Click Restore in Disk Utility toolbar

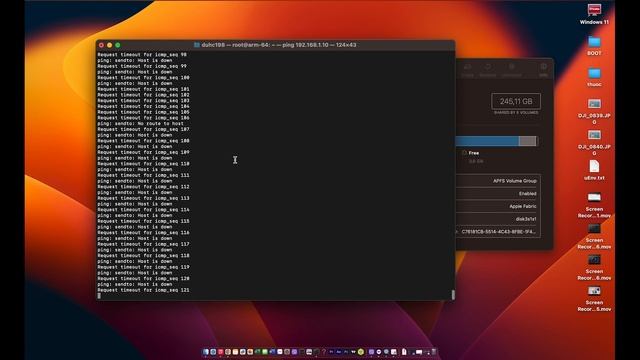pos(487,70)
